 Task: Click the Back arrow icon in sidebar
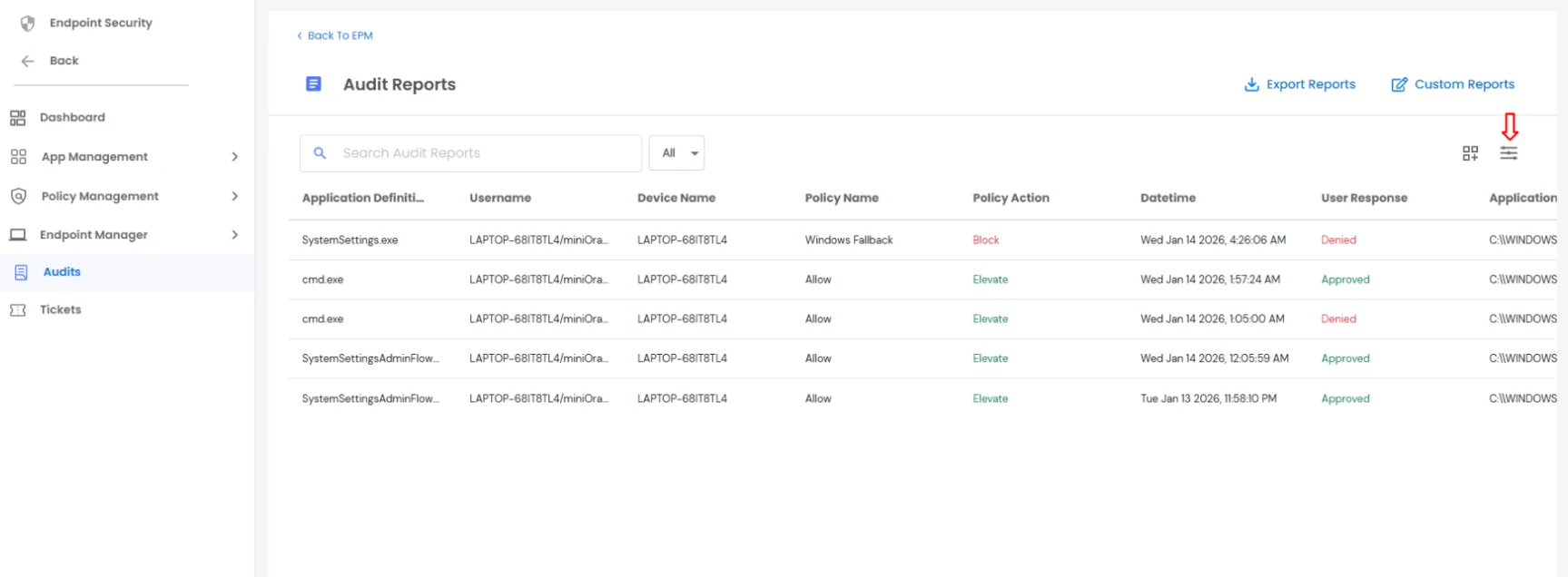pyautogui.click(x=28, y=61)
